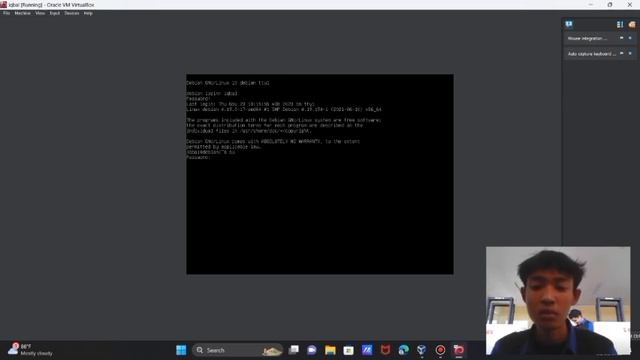Dismiss the Auto capture keyboard notification
The width and height of the screenshot is (640, 360).
630,53
